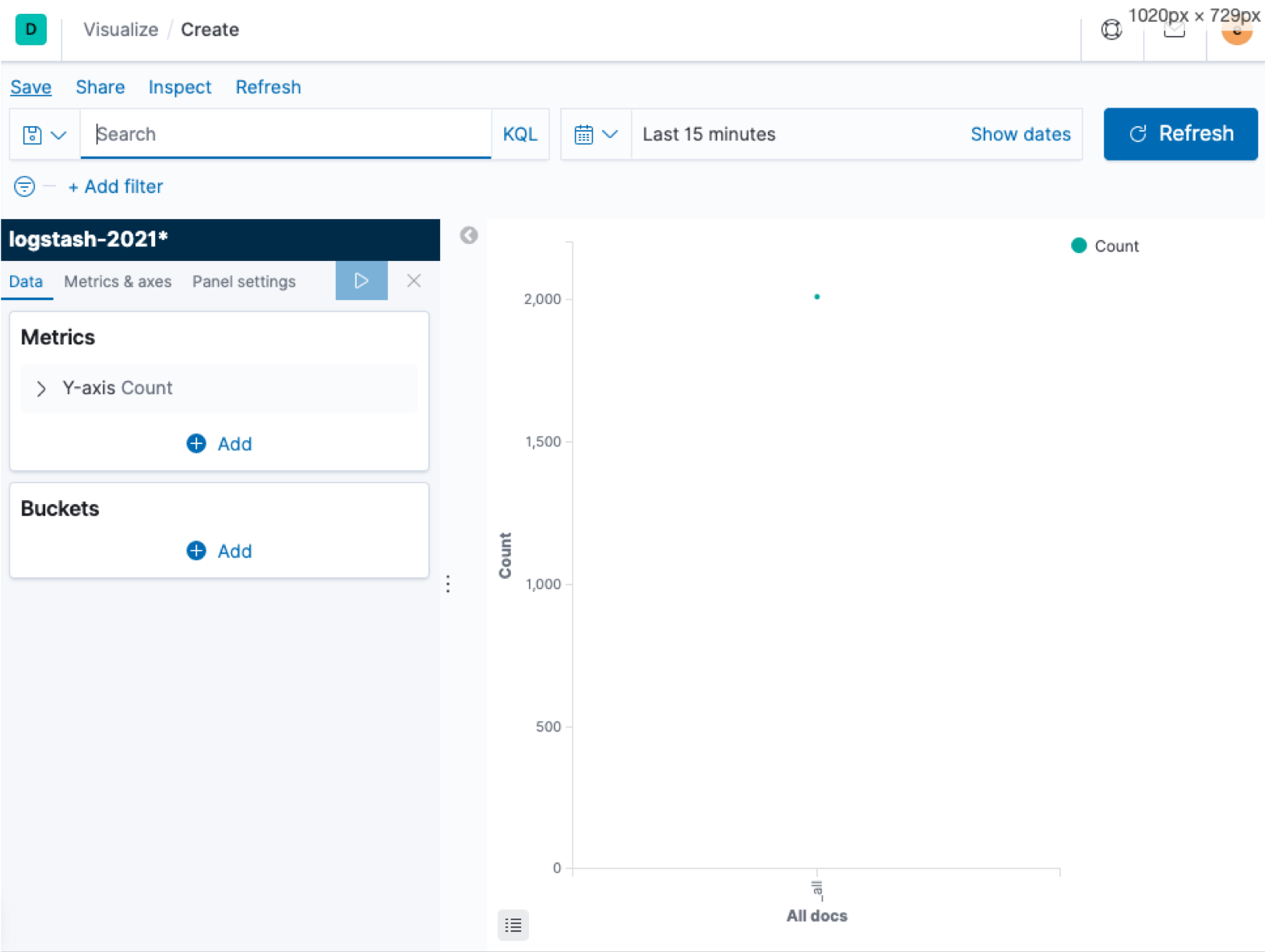Apply changes with the play button
Image resolution: width=1265 pixels, height=952 pixels.
pos(361,280)
